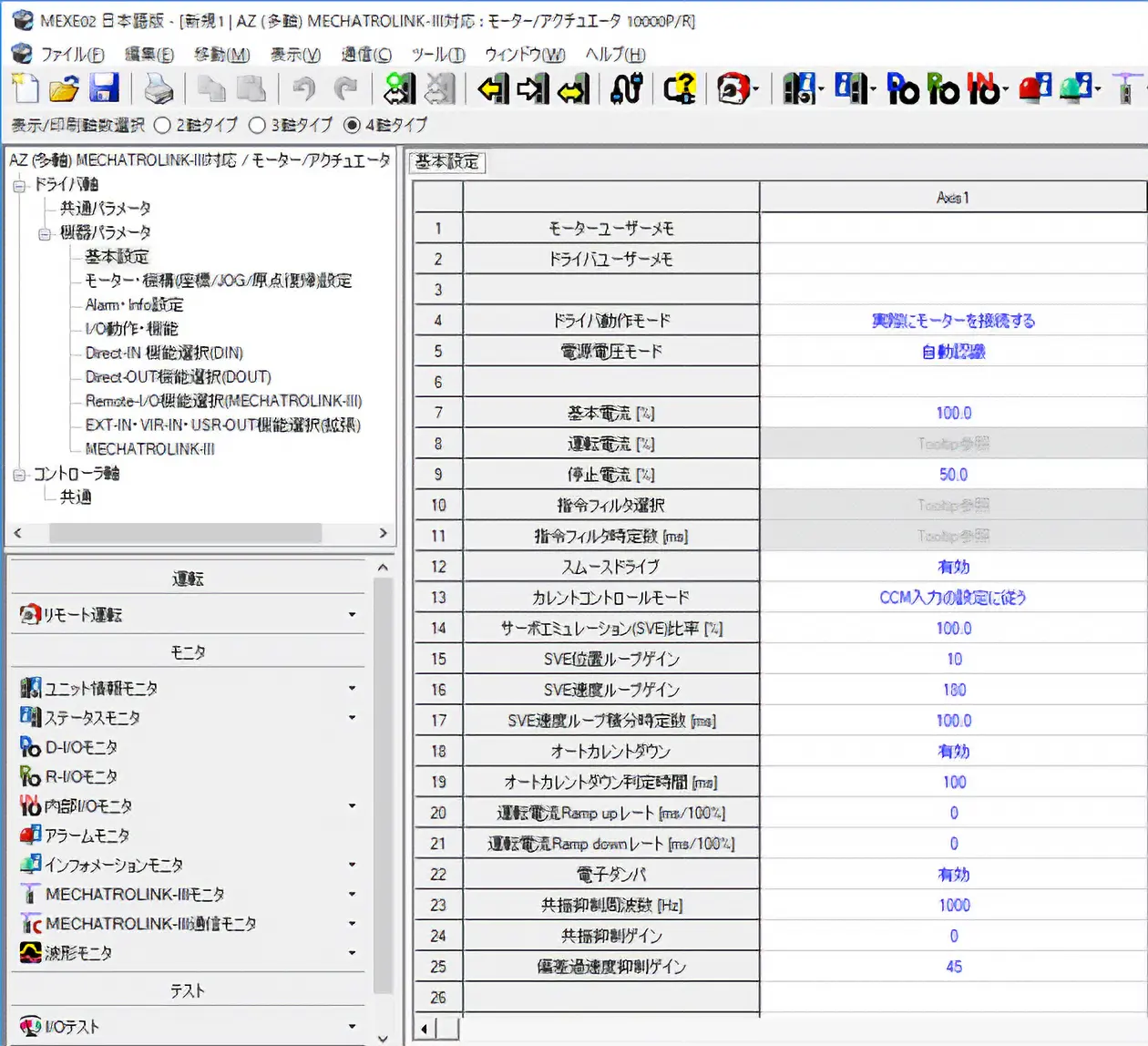
Task: Create a new file with toolbar New icon
Action: point(26,88)
